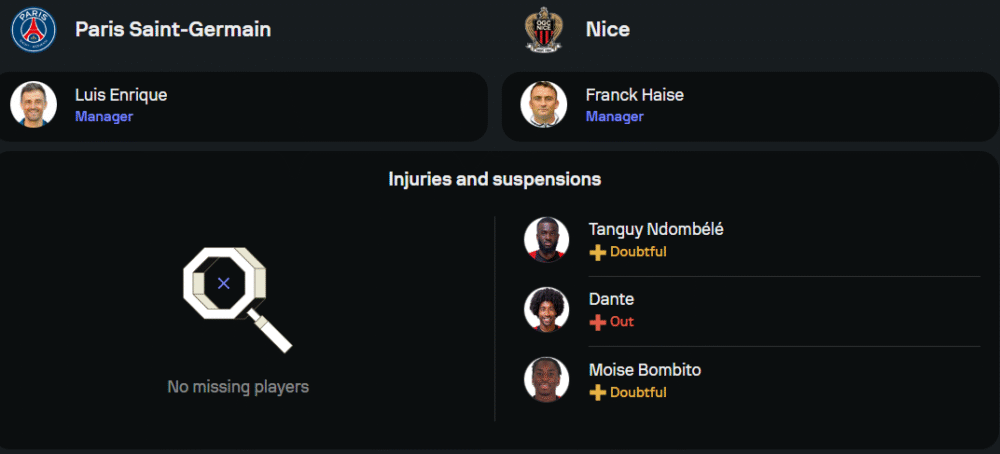
Task: Open Moise Bombito's player name link
Action: coord(645,370)
